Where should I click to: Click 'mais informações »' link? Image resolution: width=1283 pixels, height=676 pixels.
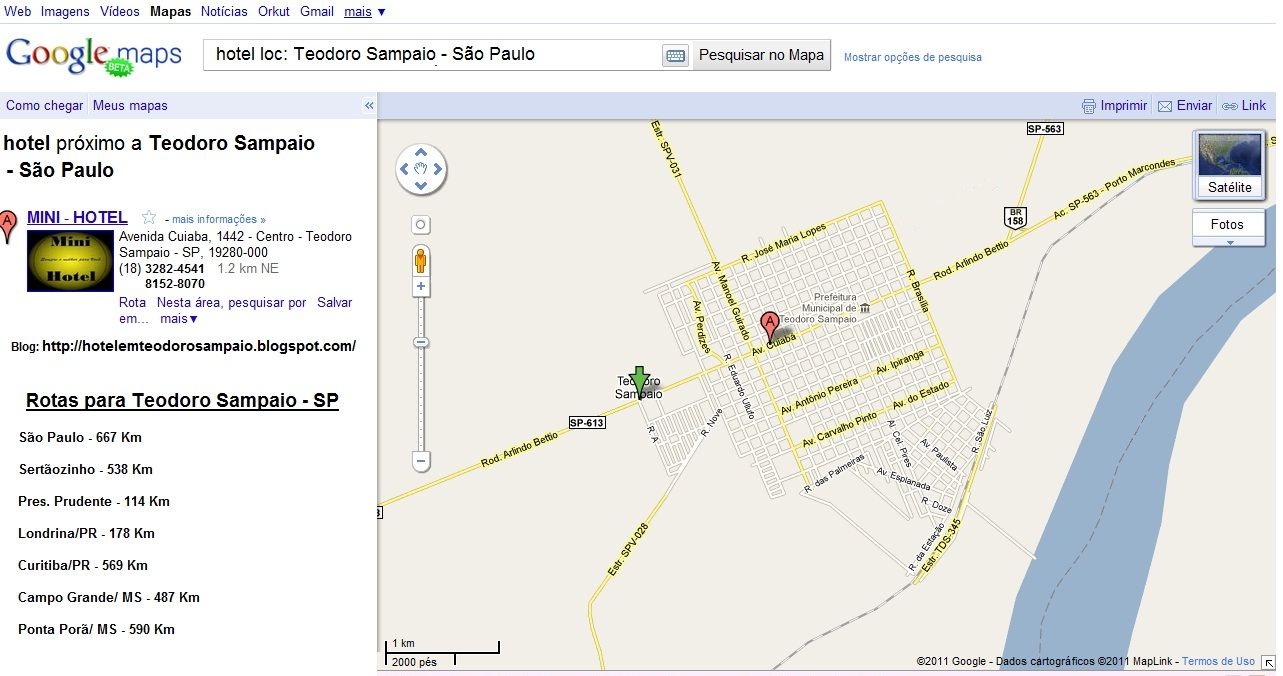click(219, 219)
